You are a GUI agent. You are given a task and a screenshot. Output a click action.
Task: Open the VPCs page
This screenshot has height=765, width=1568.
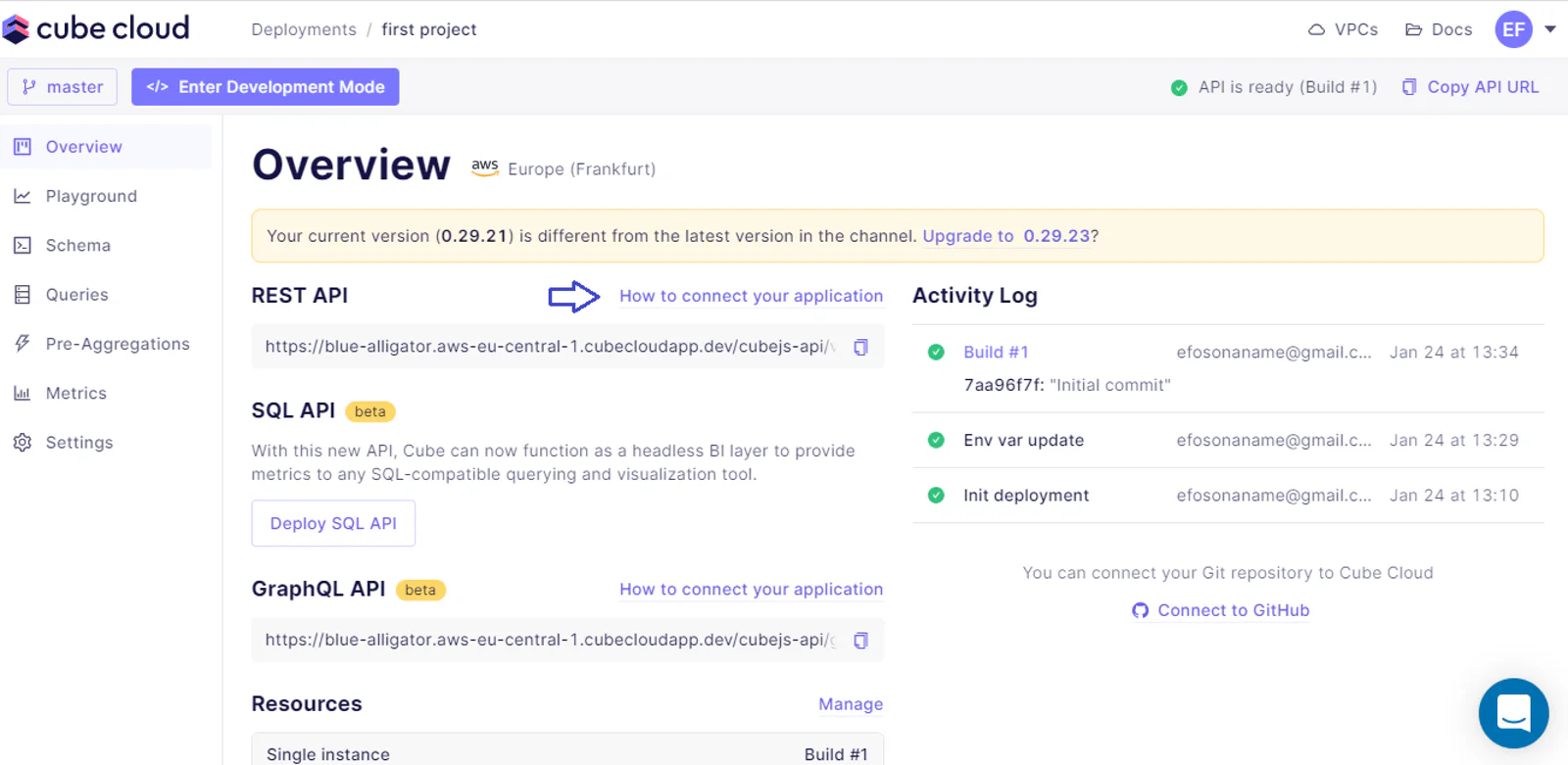click(x=1344, y=29)
